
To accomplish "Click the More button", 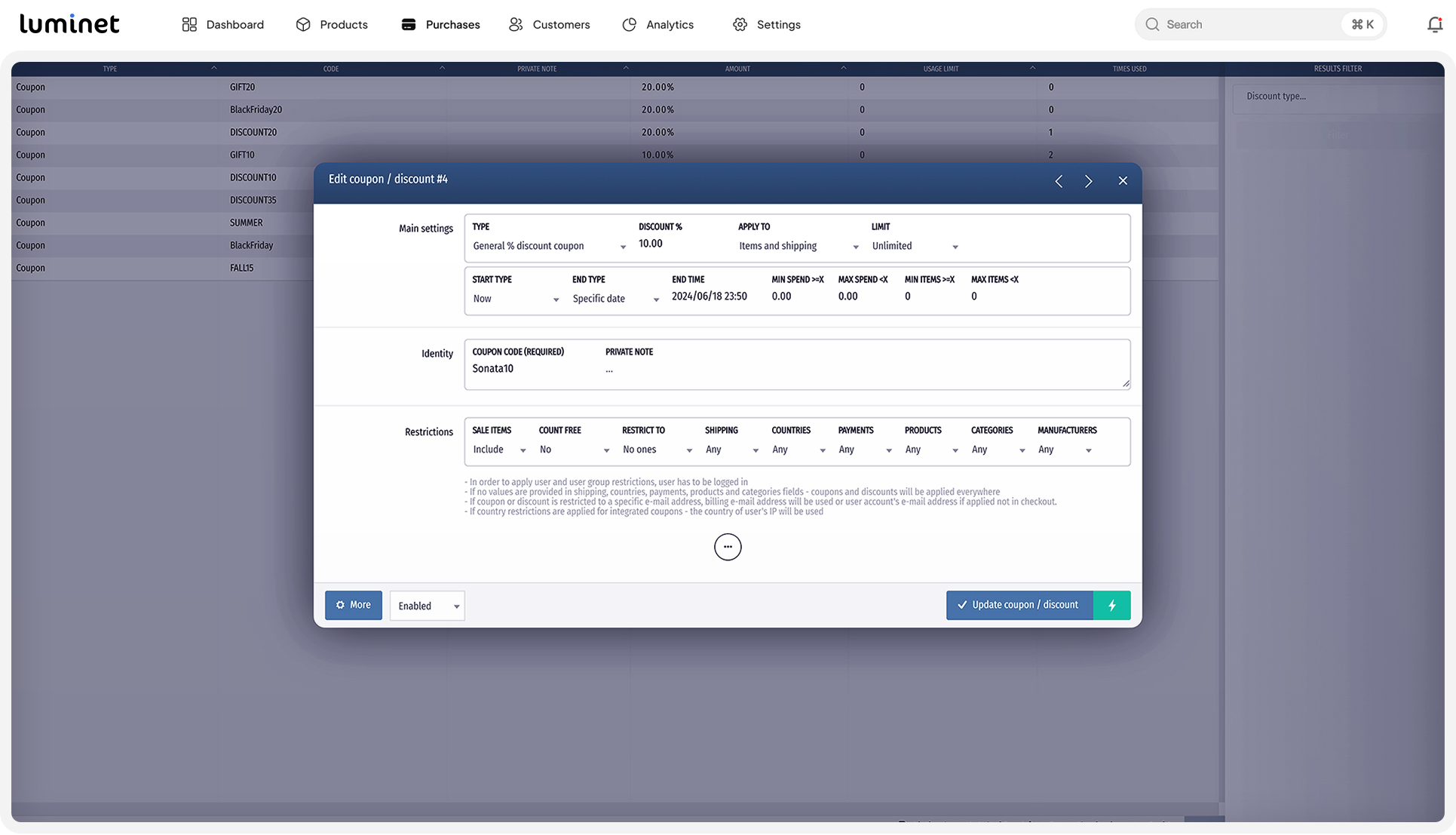I will click(x=353, y=605).
